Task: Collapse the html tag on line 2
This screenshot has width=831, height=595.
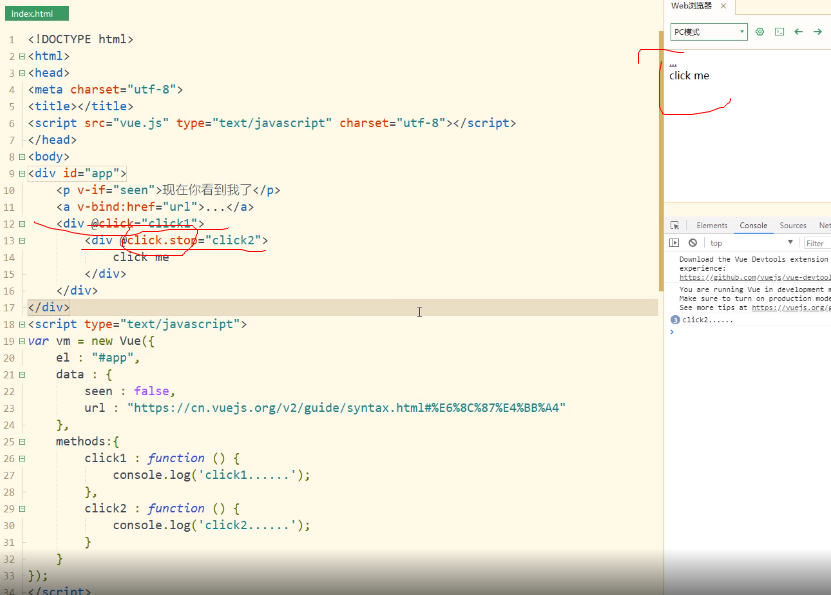Action: [22, 56]
